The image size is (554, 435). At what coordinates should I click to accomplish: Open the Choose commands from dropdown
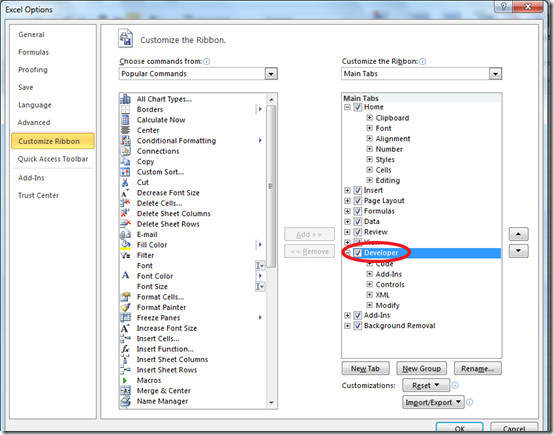(271, 74)
